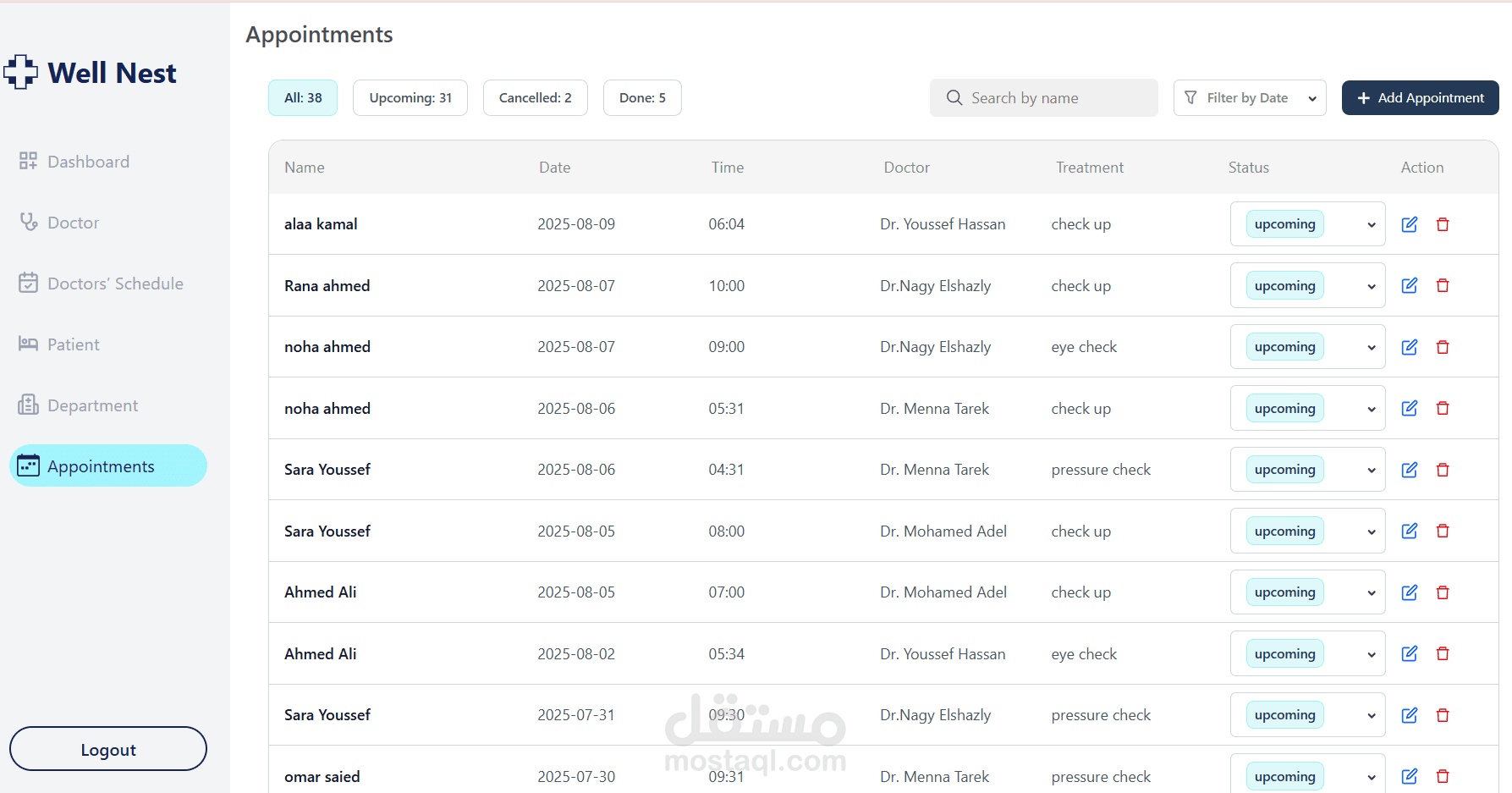Viewport: 1512px width, 793px height.
Task: Edit Sara Youssef's 2025-07-31 appointment
Action: (1410, 715)
